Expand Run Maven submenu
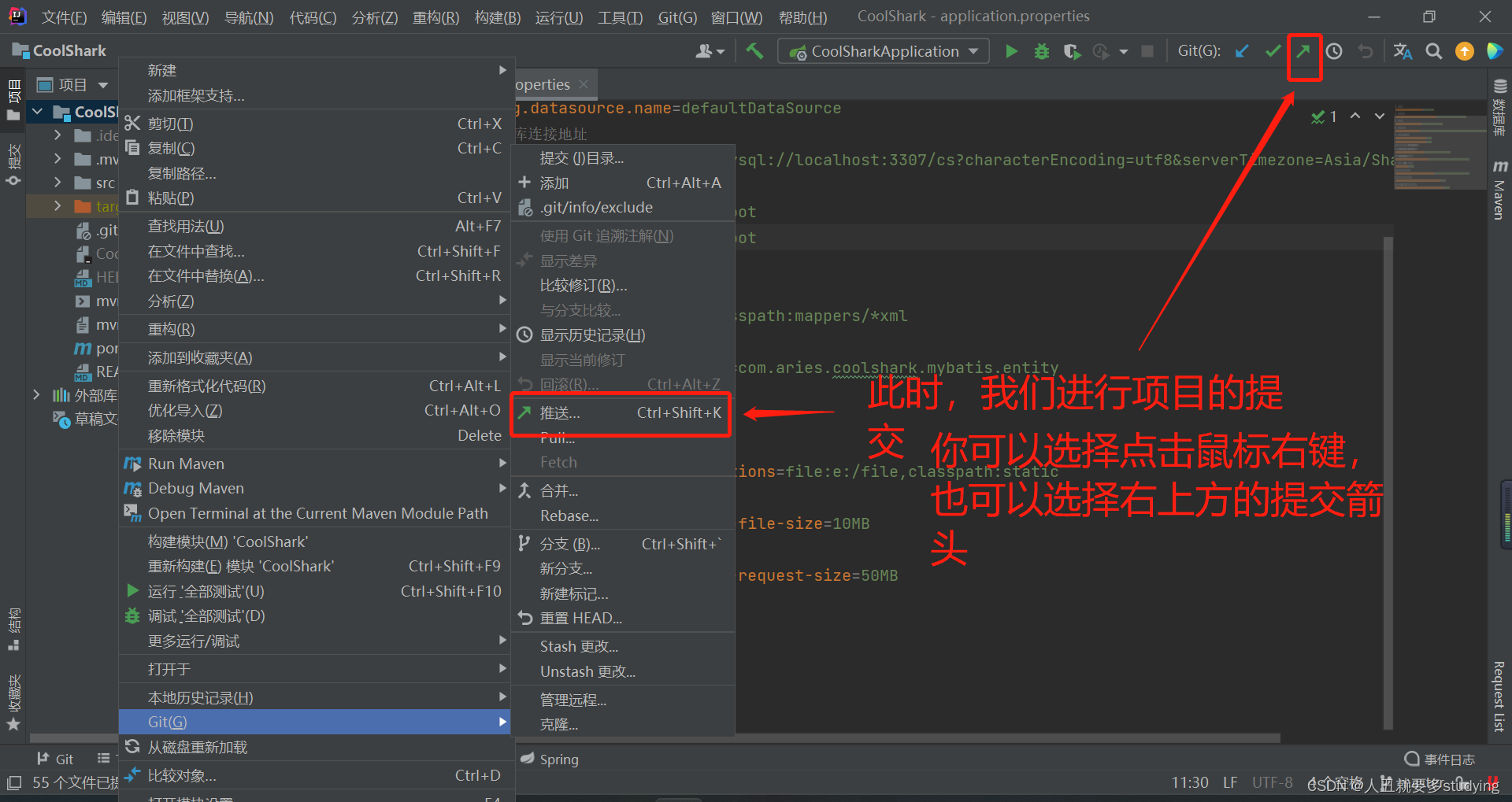Screen dimensions: 1512x802 317,464
